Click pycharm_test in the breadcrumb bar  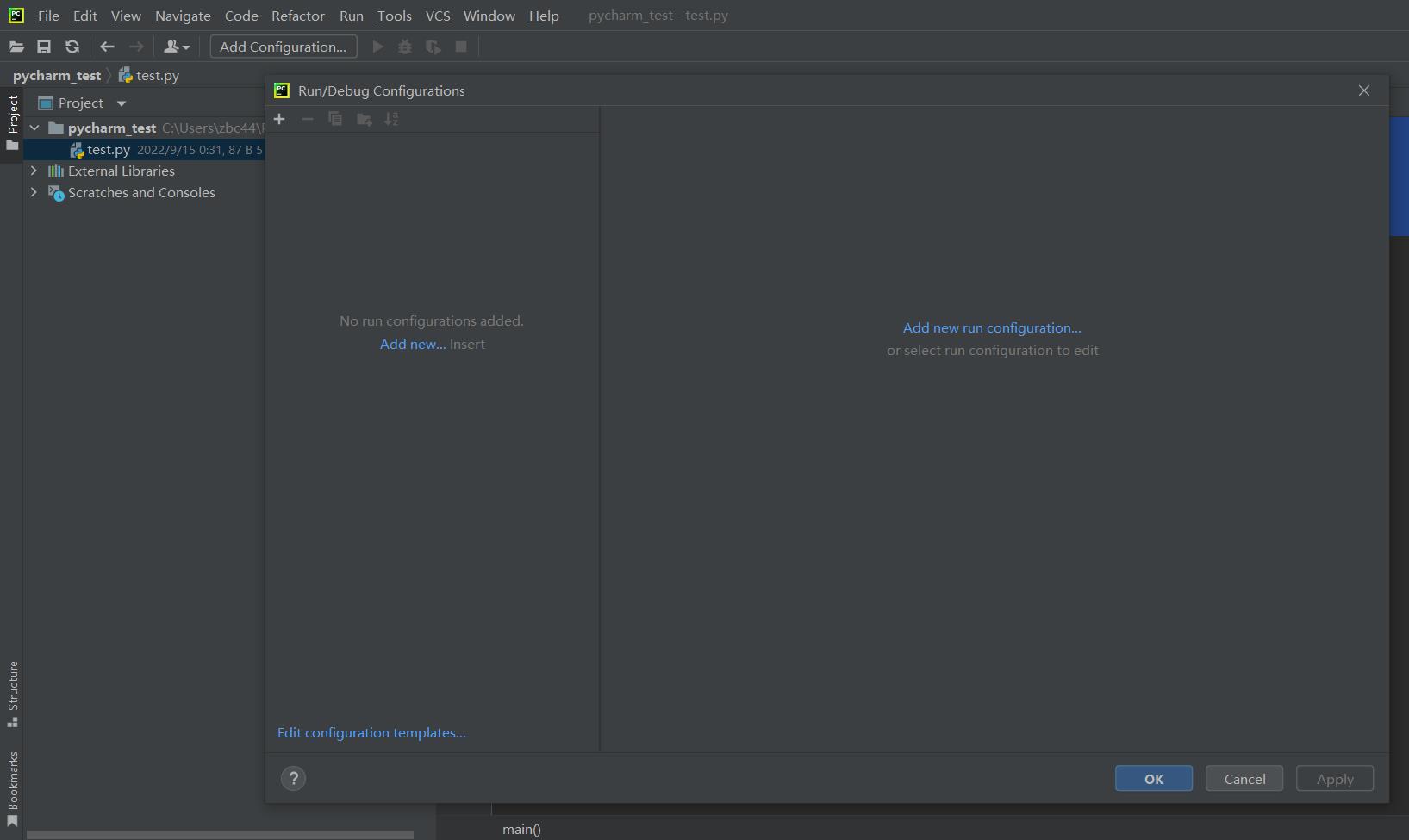(57, 75)
